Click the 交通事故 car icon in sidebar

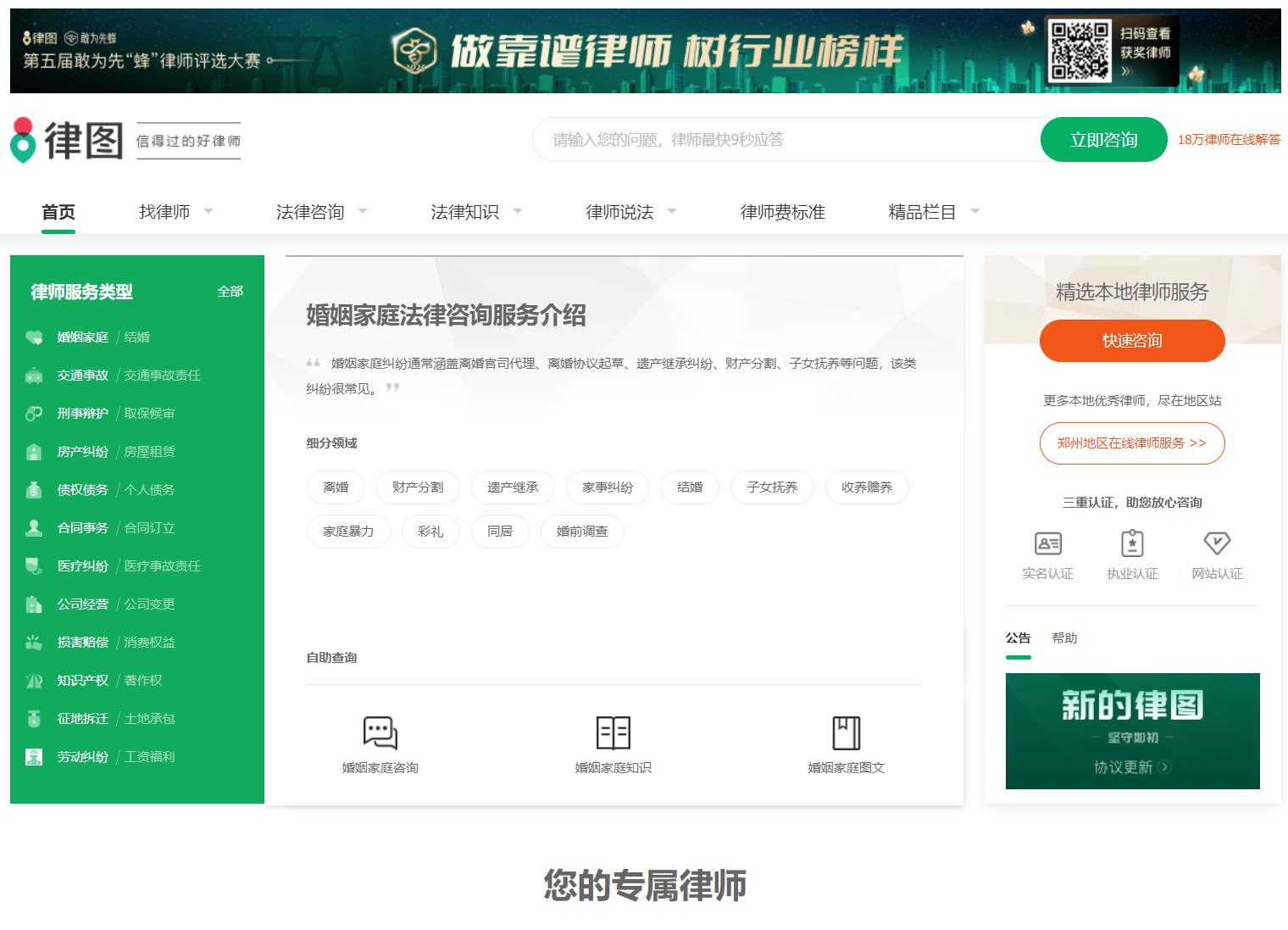click(34, 376)
